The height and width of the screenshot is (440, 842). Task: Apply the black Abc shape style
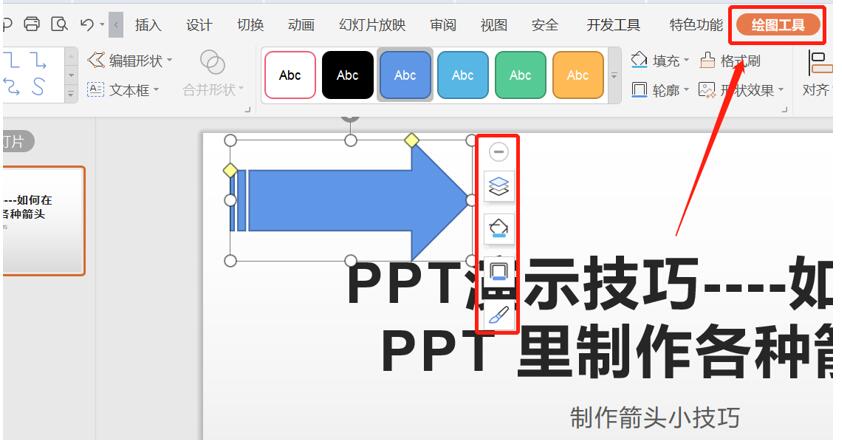(x=347, y=75)
